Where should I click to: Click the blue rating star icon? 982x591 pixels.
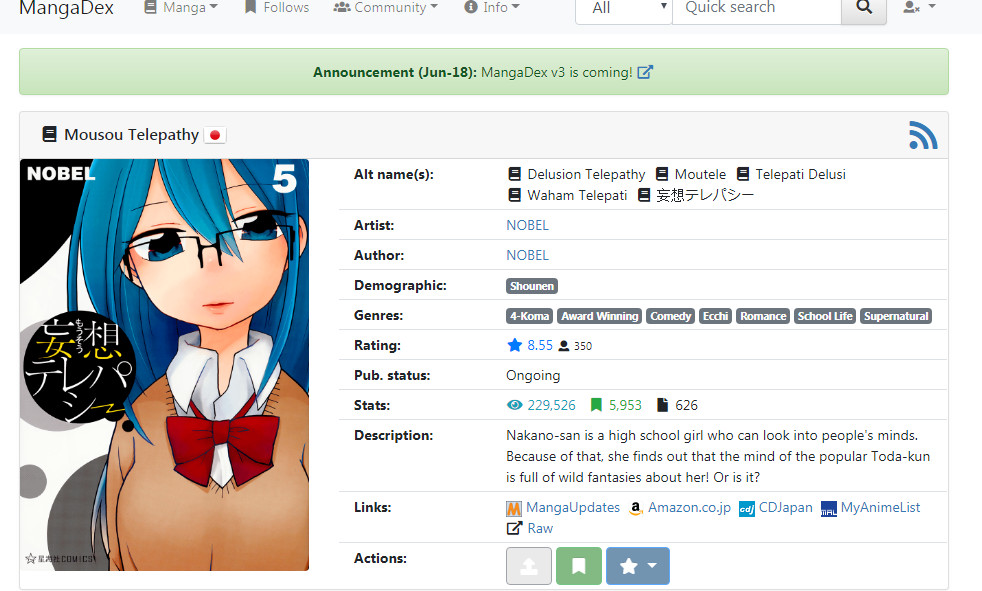point(514,345)
